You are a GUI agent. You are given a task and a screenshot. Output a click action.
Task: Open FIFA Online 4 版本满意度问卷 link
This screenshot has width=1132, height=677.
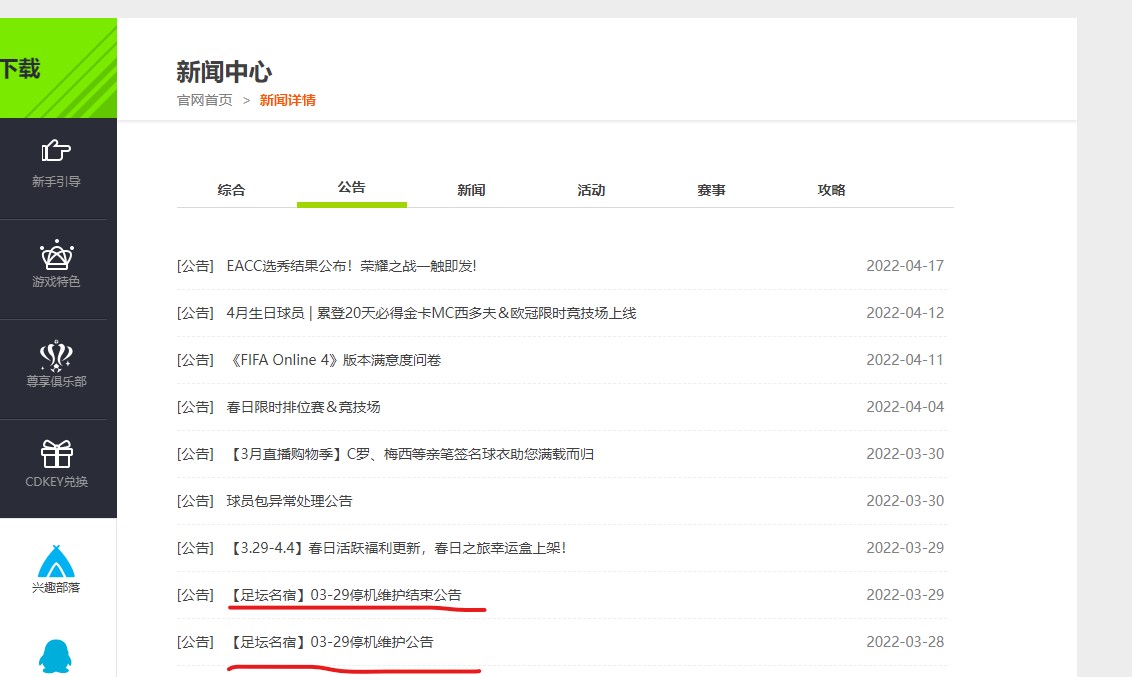(x=334, y=360)
